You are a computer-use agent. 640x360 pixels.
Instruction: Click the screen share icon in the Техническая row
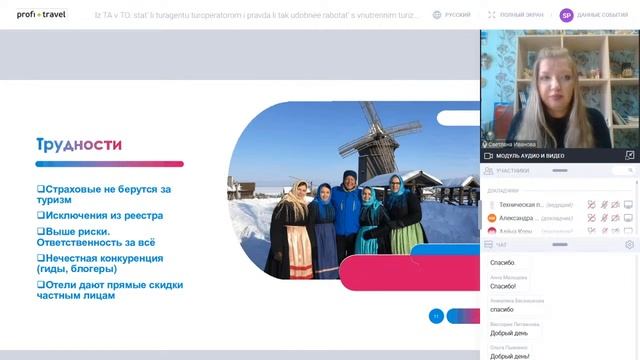629,204
